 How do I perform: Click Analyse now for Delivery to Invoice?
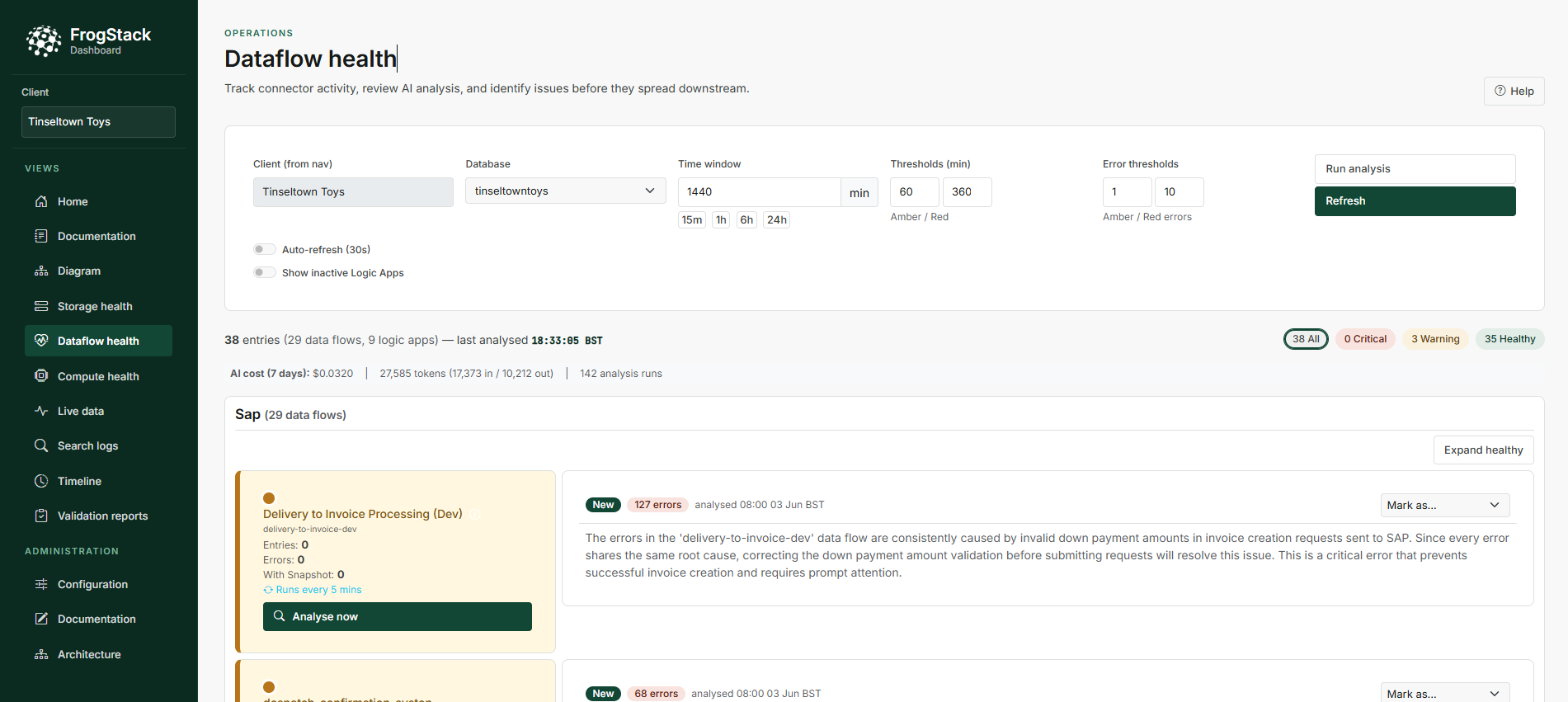tap(397, 616)
